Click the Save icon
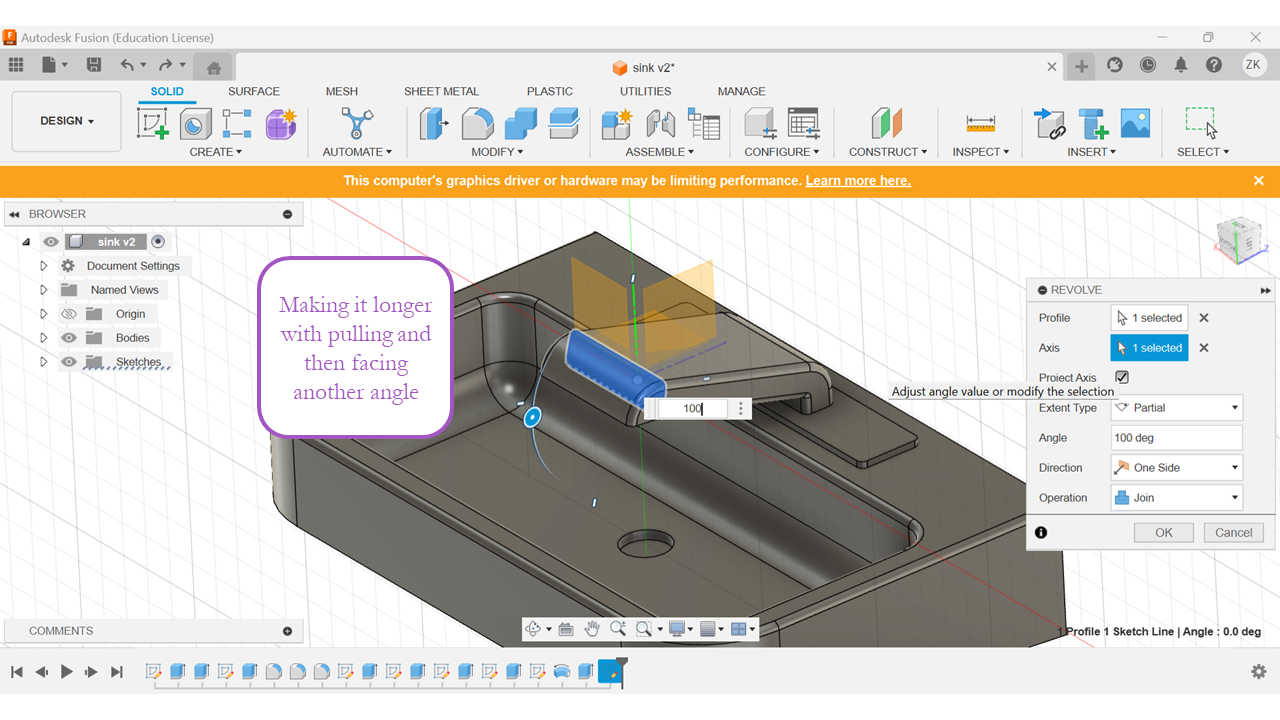 (94, 65)
